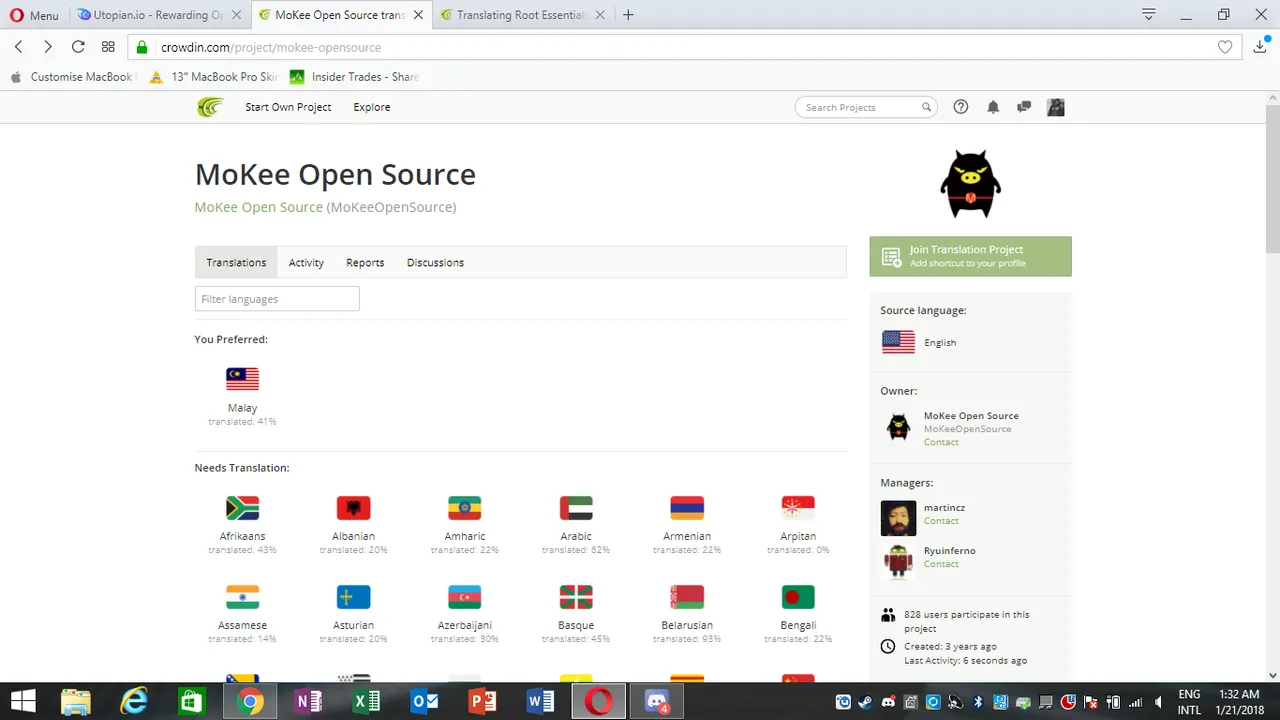This screenshot has width=1280, height=720.
Task: Click Contact under martincz
Action: point(941,521)
